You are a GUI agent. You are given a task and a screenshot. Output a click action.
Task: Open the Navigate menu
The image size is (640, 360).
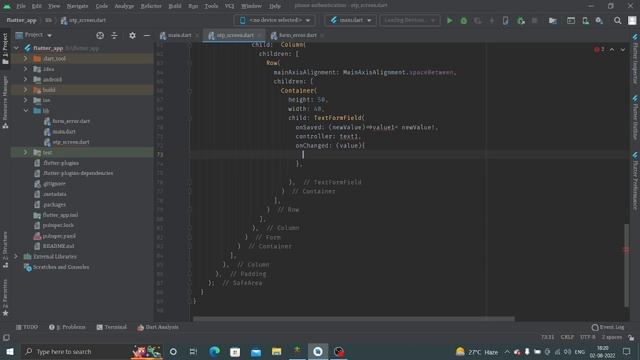(x=77, y=6)
